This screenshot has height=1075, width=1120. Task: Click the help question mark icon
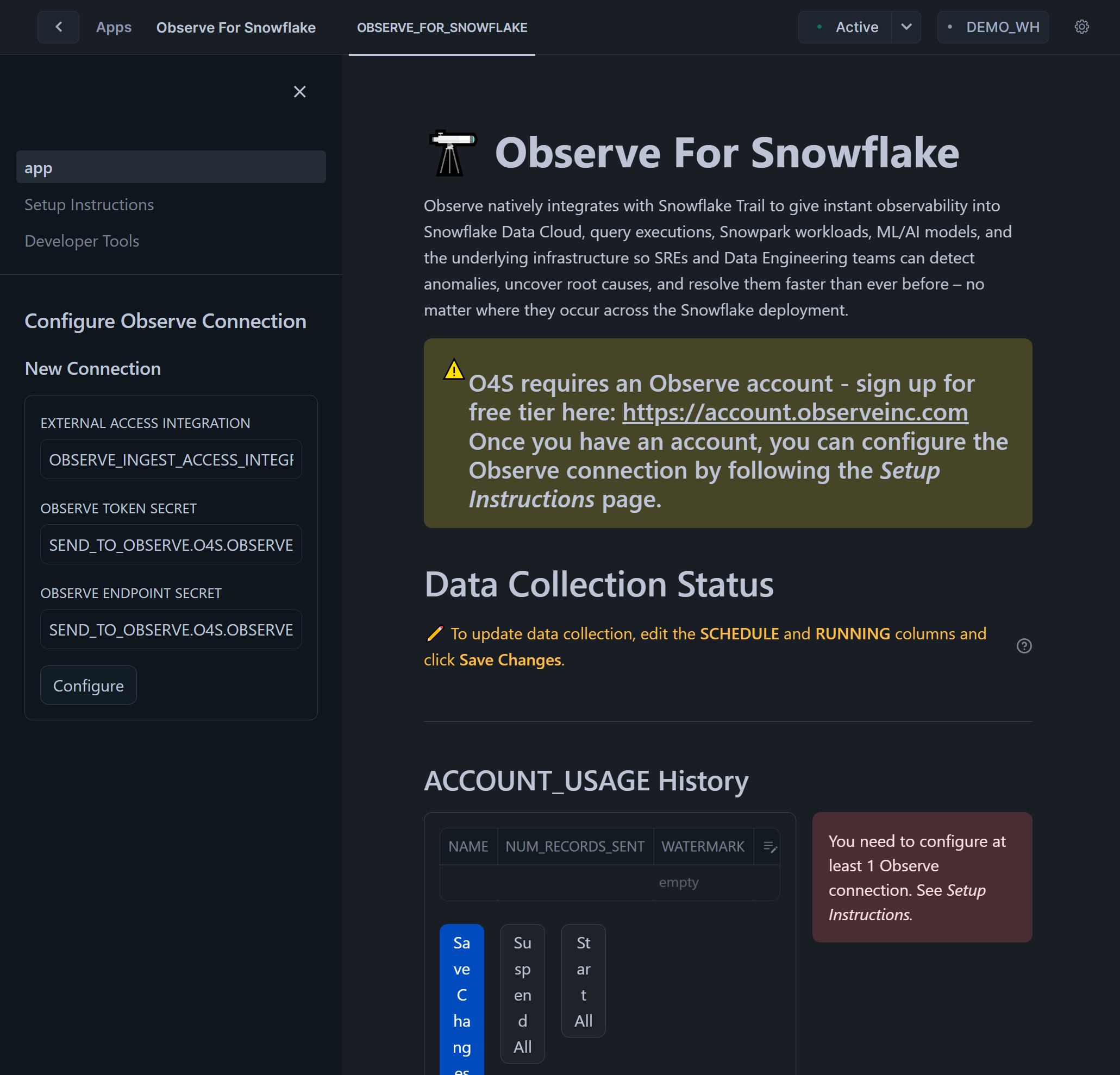1023,646
